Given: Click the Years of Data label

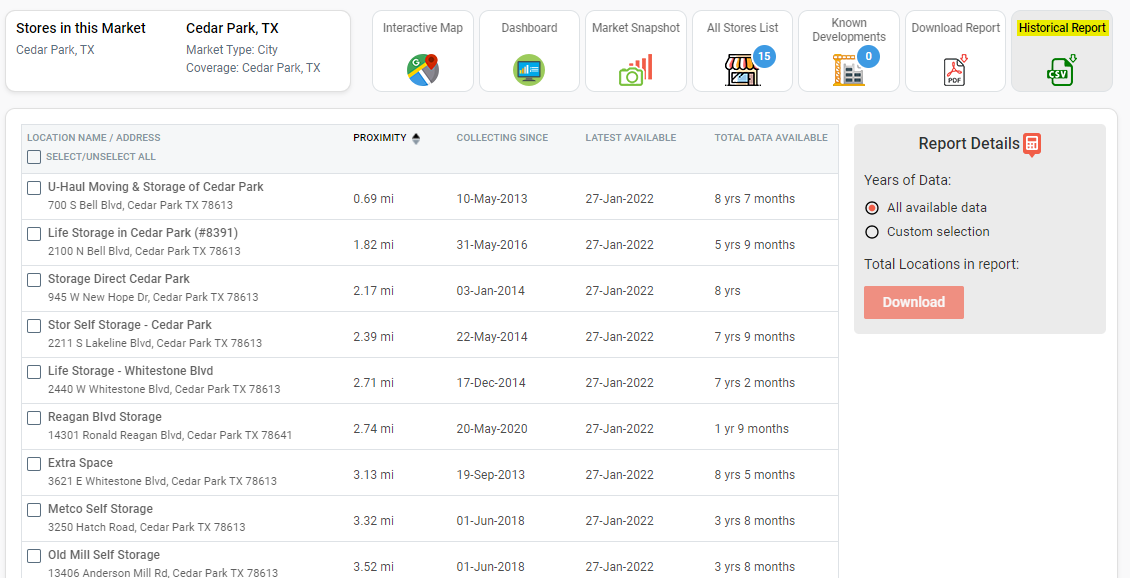Looking at the screenshot, I should [907, 180].
